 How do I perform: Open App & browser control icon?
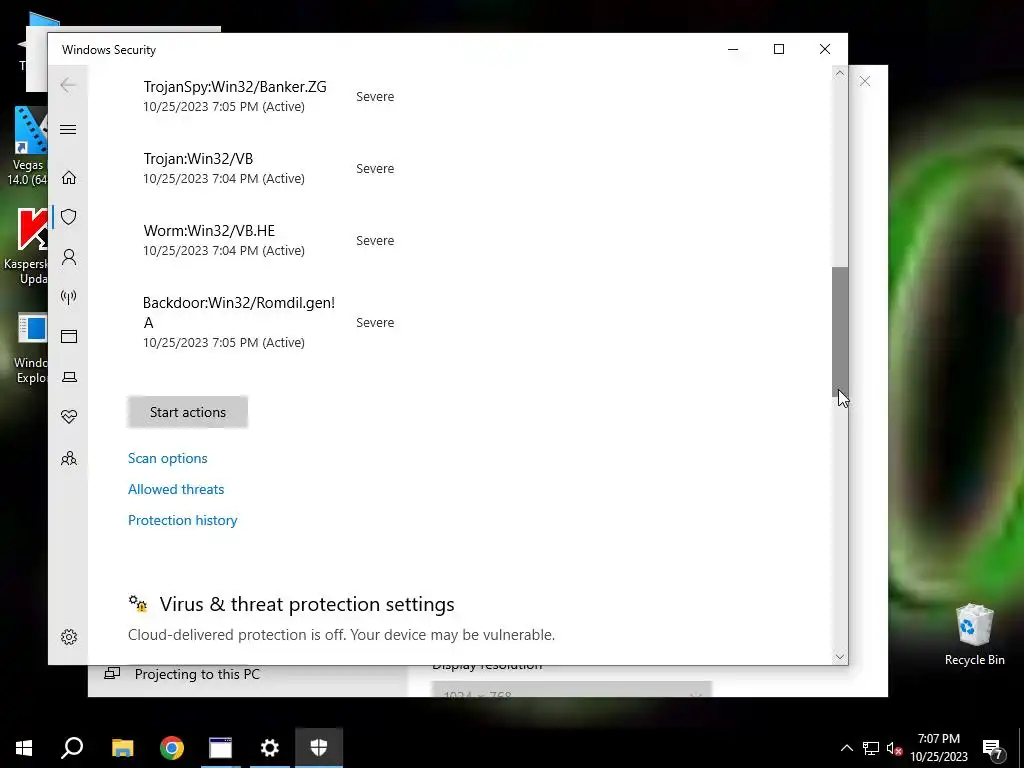69,336
